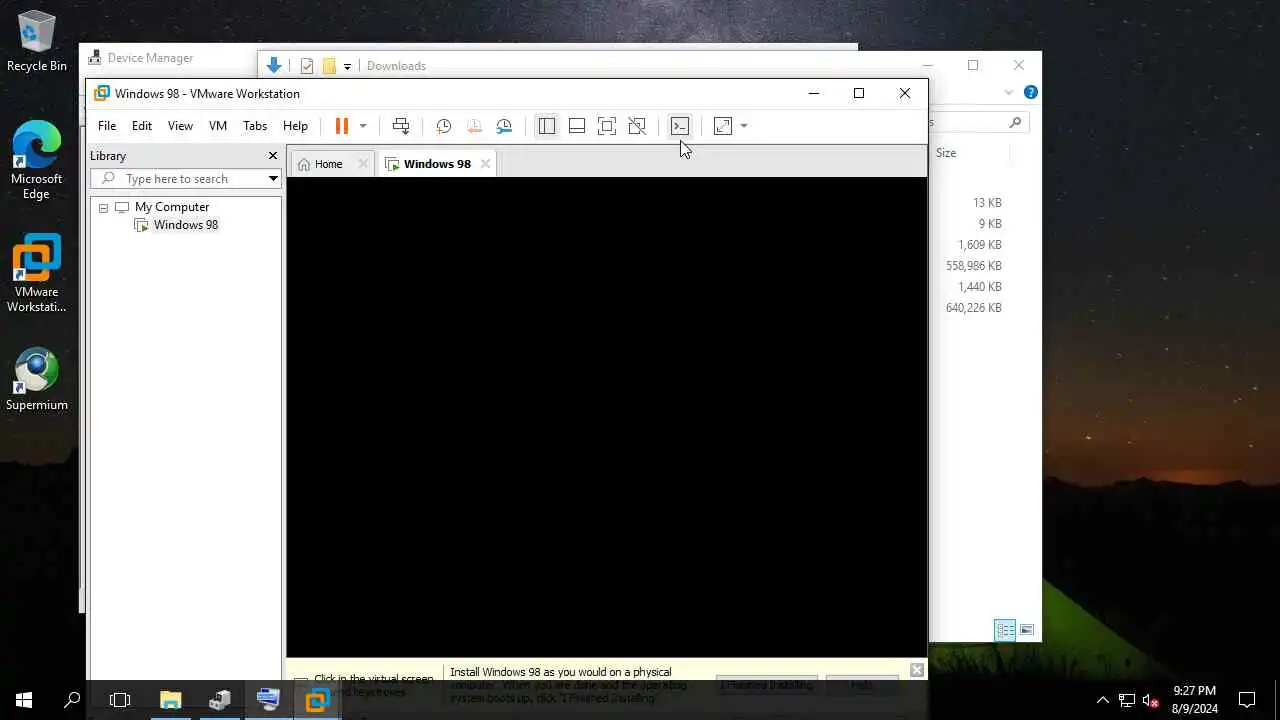Open the library search dropdown arrow

point(272,179)
